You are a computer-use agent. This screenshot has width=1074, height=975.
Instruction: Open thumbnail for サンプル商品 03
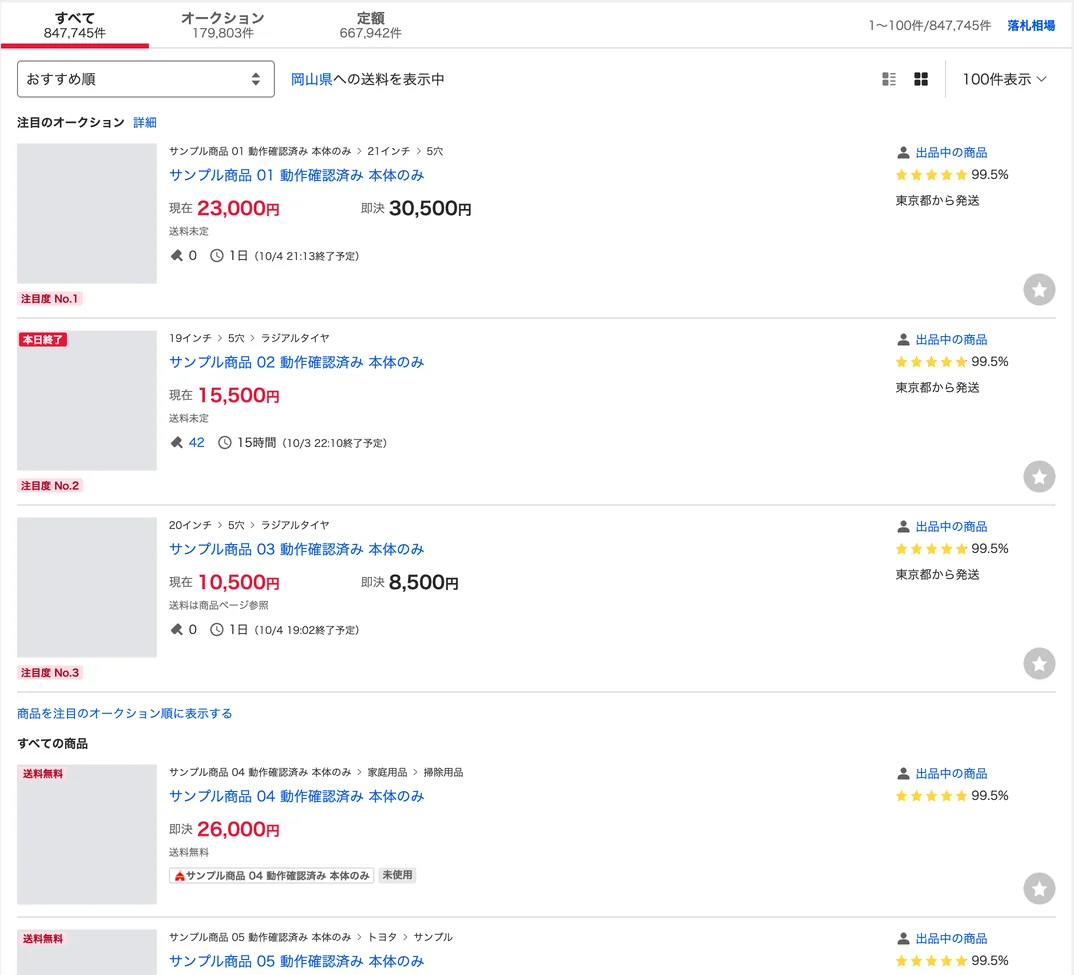[x=87, y=587]
